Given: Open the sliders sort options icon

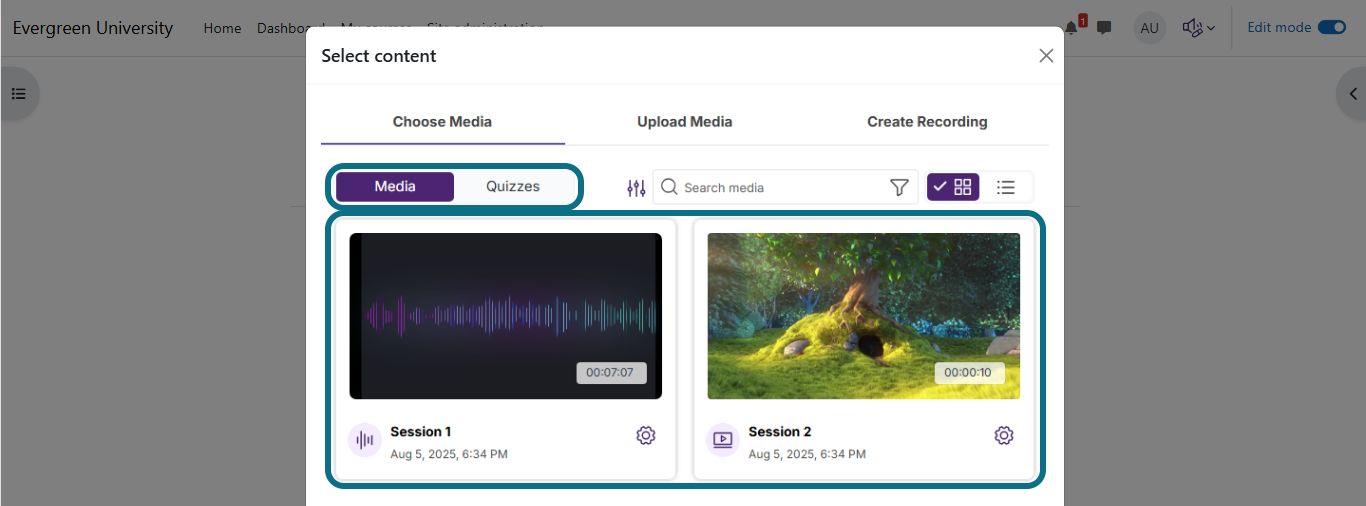Looking at the screenshot, I should coord(636,188).
